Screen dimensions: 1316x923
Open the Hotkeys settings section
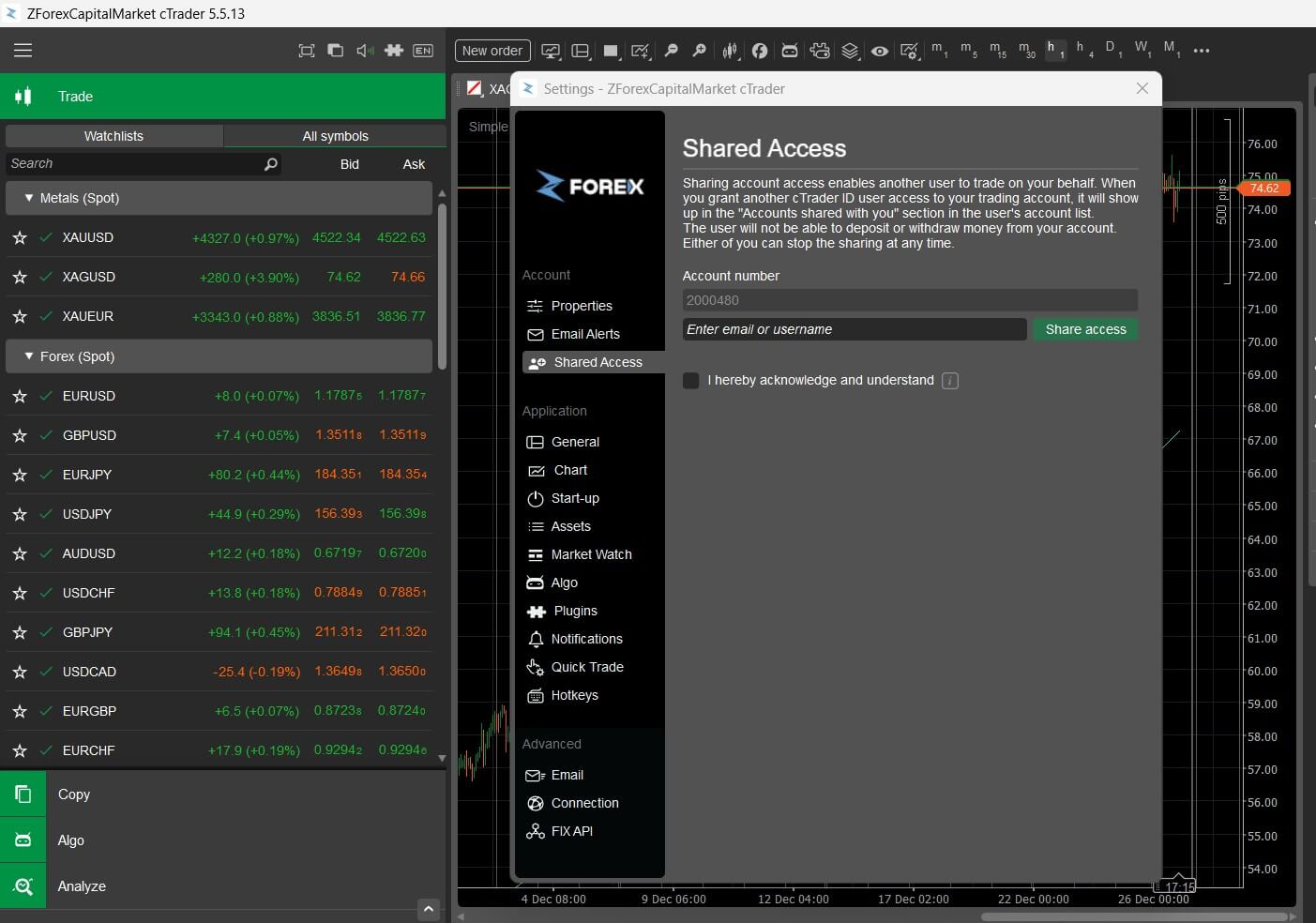tap(574, 695)
